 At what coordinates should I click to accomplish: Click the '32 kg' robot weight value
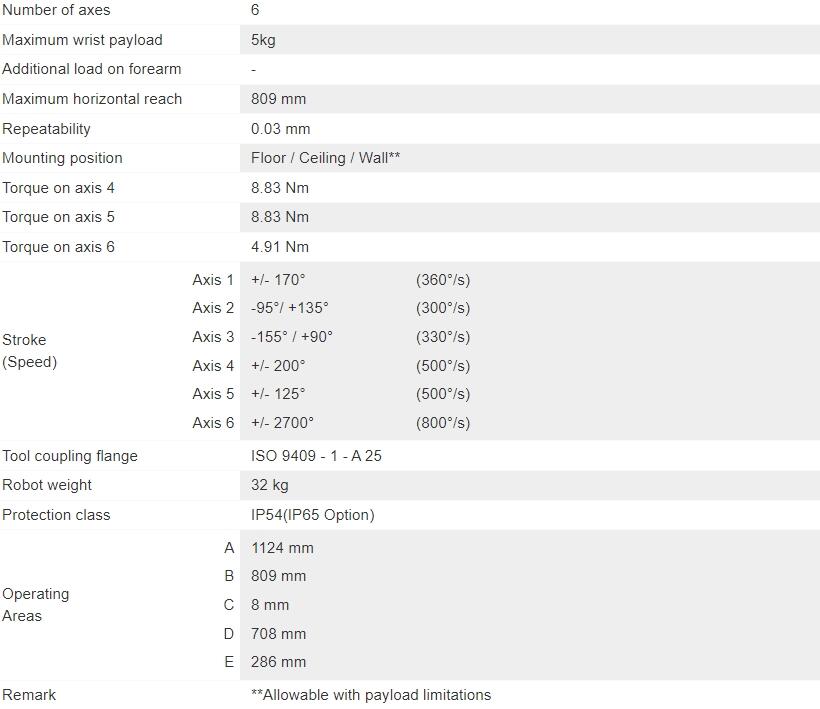point(269,485)
